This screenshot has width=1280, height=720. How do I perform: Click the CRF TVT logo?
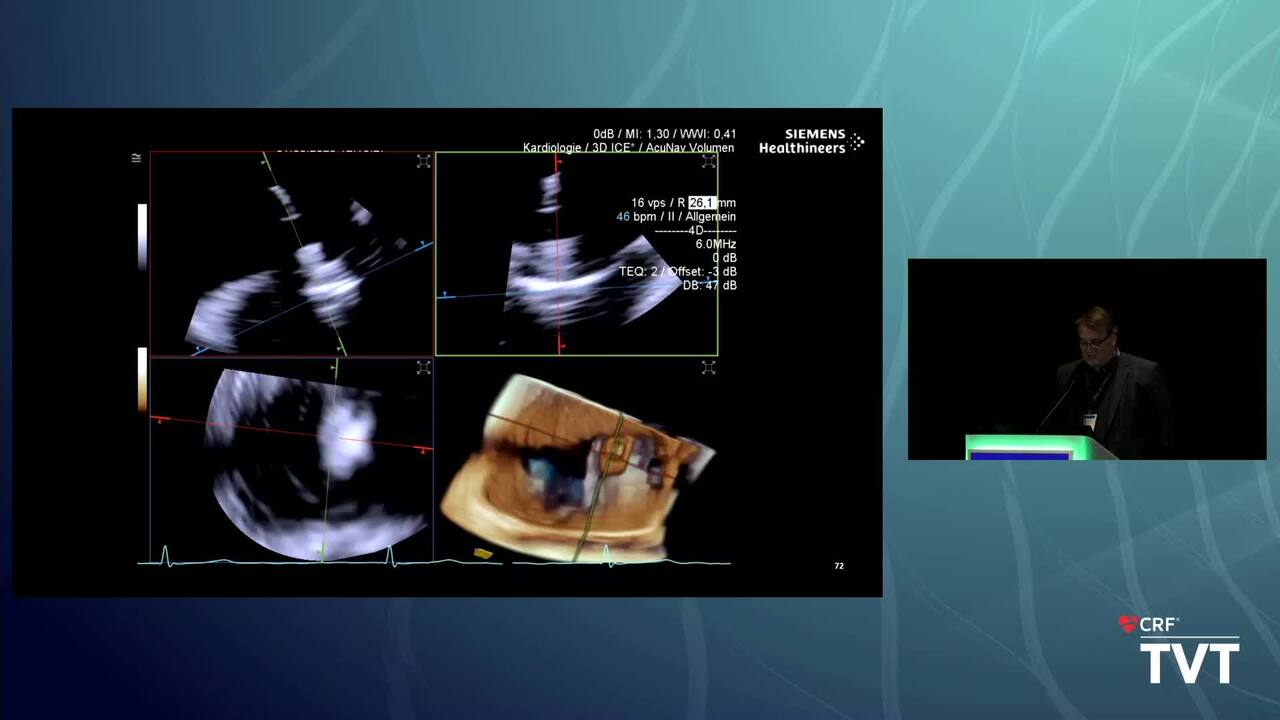pos(1179,648)
